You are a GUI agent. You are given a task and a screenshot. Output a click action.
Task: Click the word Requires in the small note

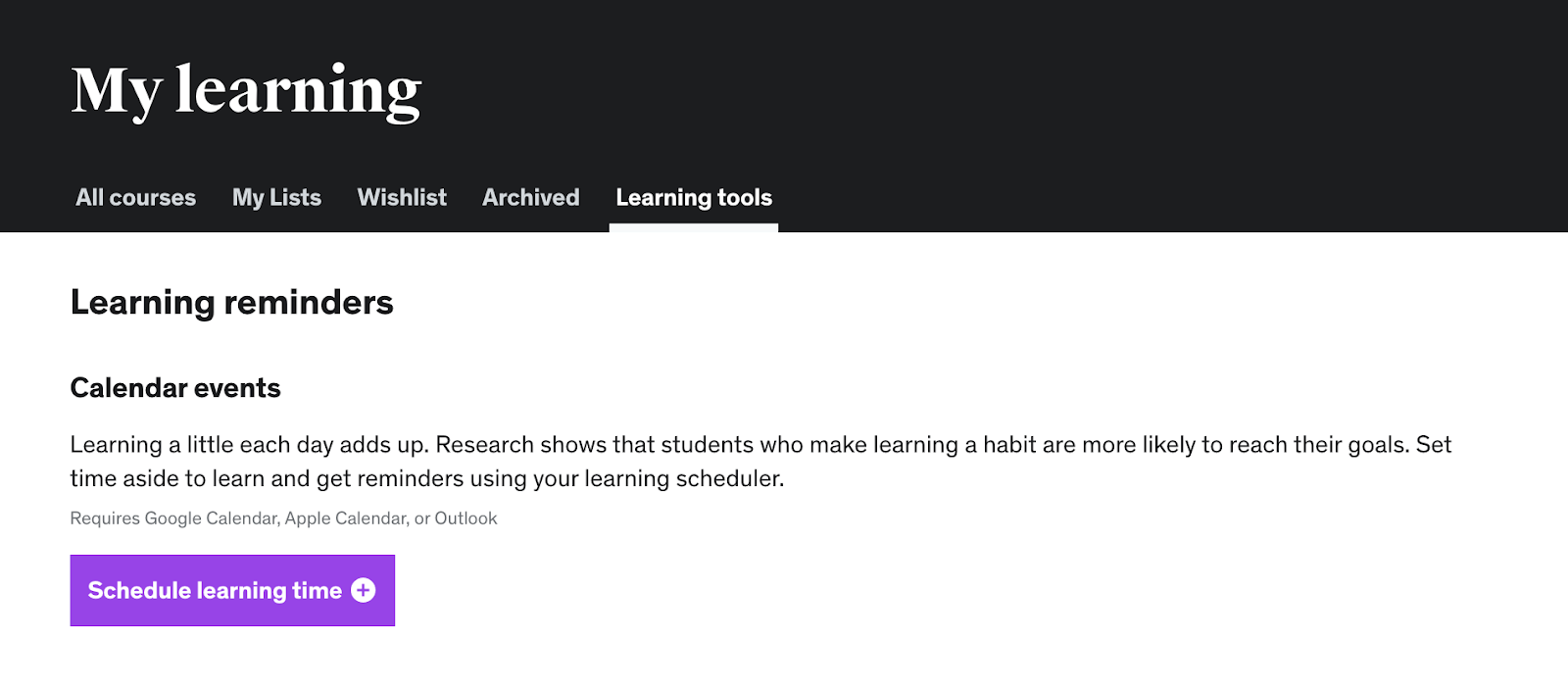click(105, 518)
